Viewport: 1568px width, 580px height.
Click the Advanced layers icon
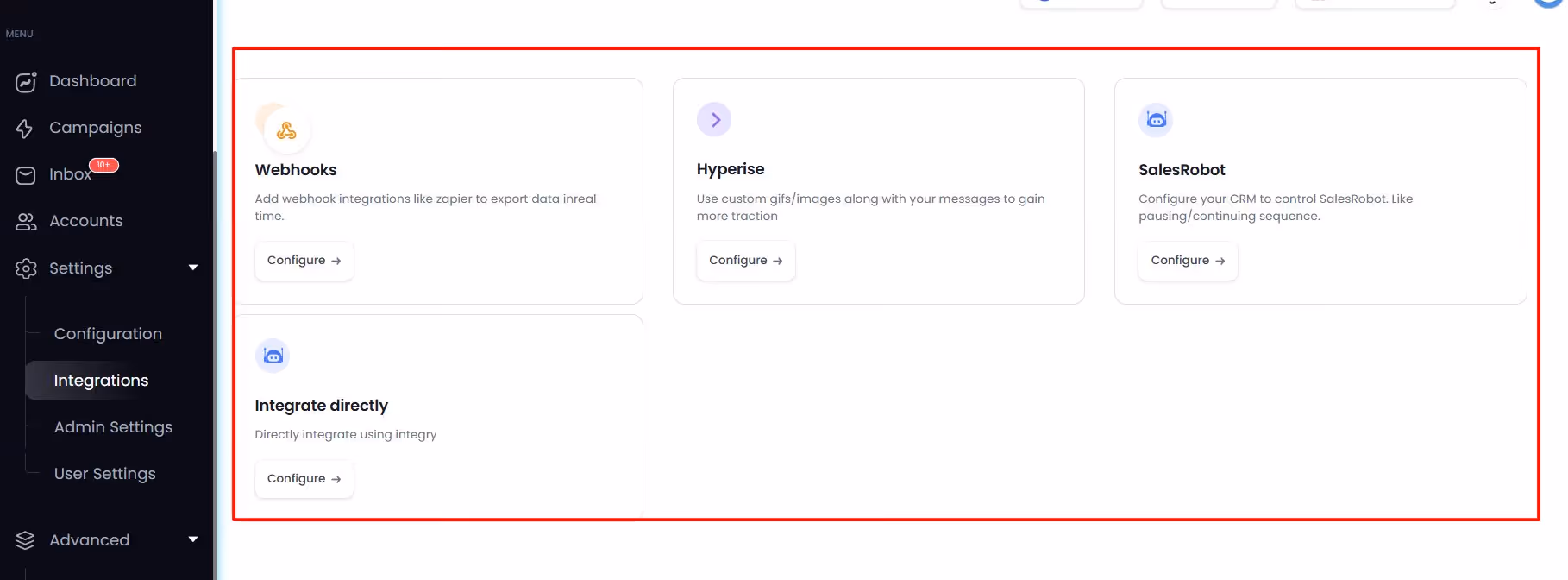[26, 540]
